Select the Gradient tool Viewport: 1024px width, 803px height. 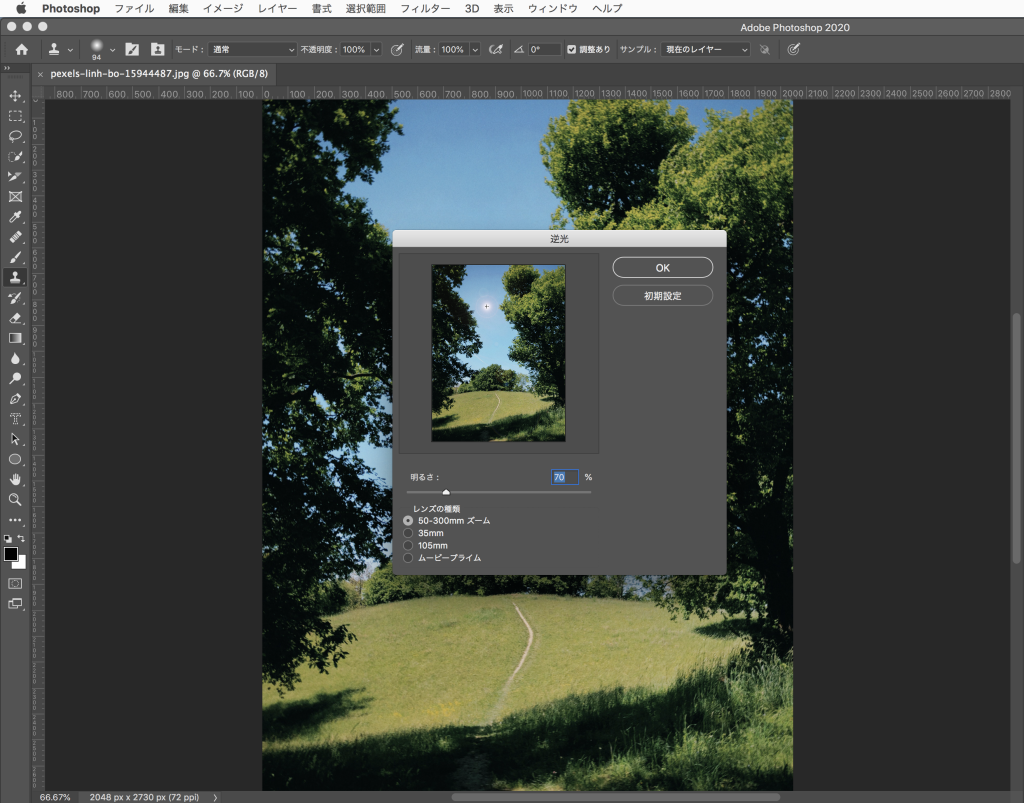coord(15,338)
